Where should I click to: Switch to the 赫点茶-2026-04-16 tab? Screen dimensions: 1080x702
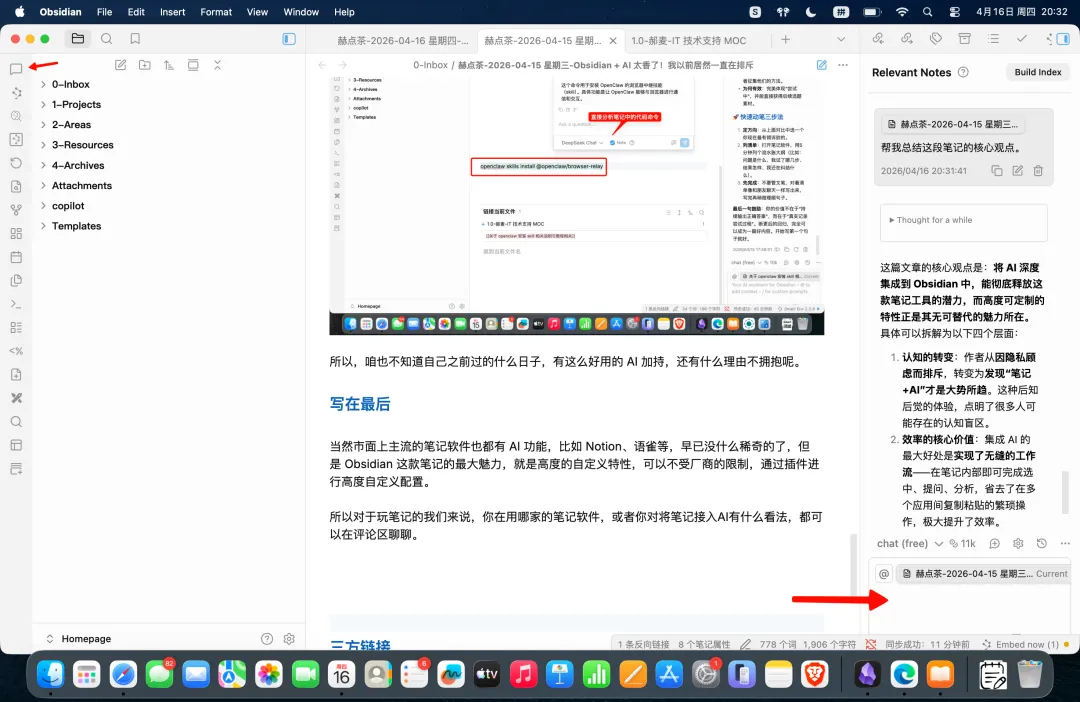pyautogui.click(x=403, y=41)
